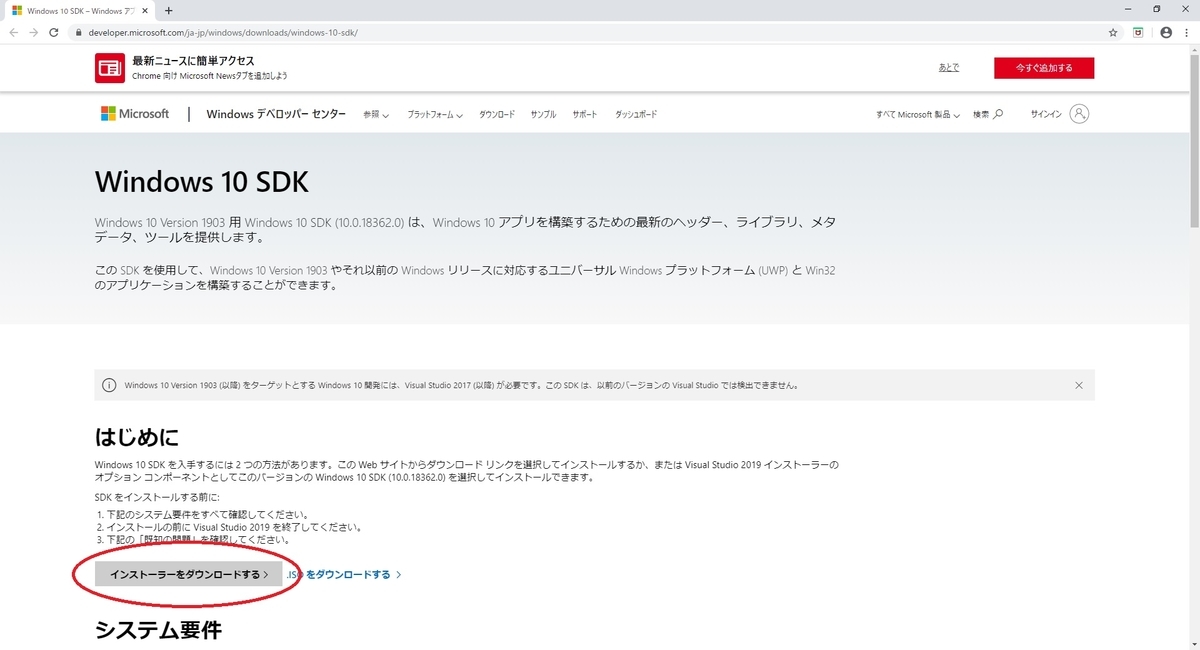Expand すべて Microsoft 製品 dropdown

[x=918, y=115]
